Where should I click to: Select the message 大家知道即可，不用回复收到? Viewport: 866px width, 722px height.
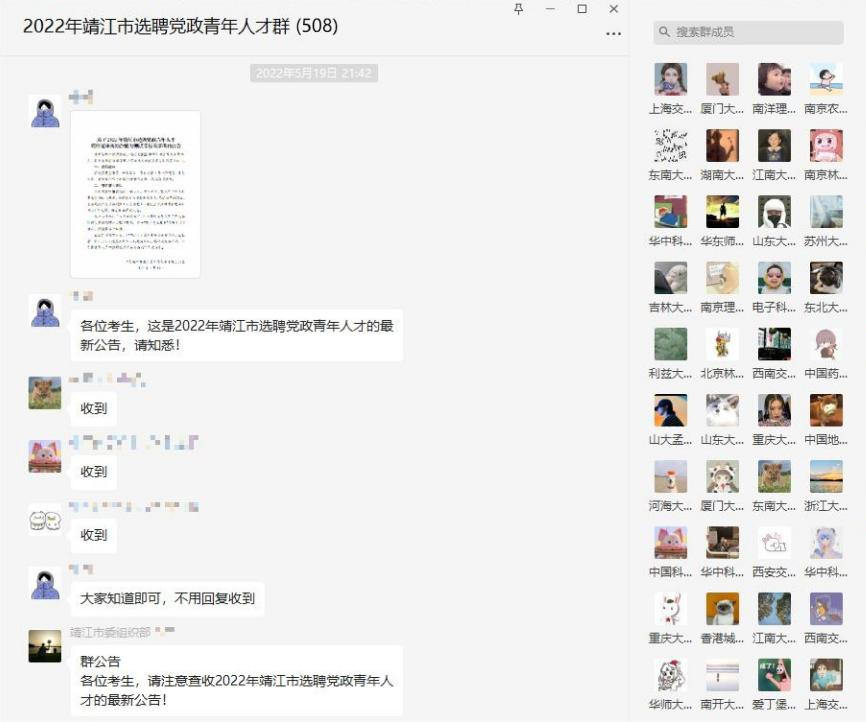[x=167, y=599]
